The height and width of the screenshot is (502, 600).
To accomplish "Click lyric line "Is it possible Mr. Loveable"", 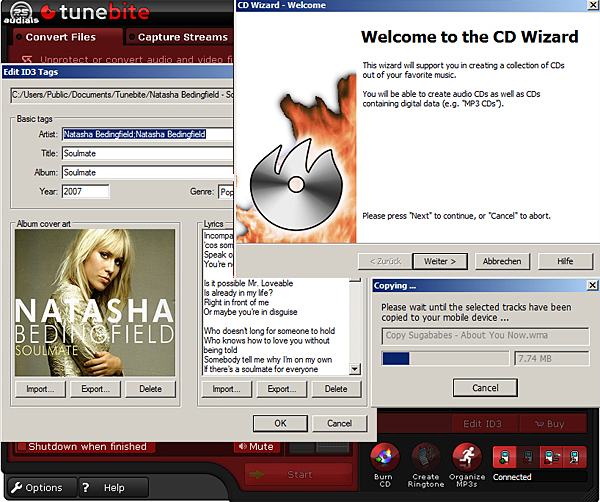I will (248, 283).
